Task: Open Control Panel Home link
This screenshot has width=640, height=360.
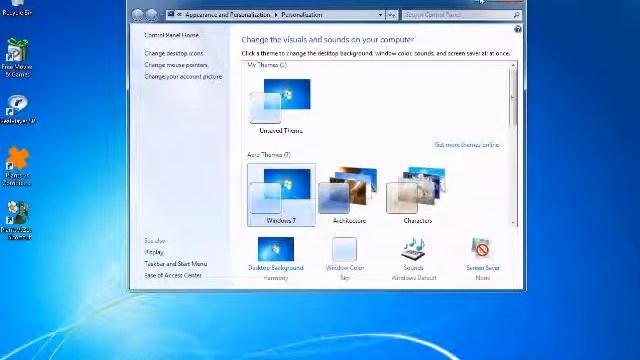Action: 171,35
